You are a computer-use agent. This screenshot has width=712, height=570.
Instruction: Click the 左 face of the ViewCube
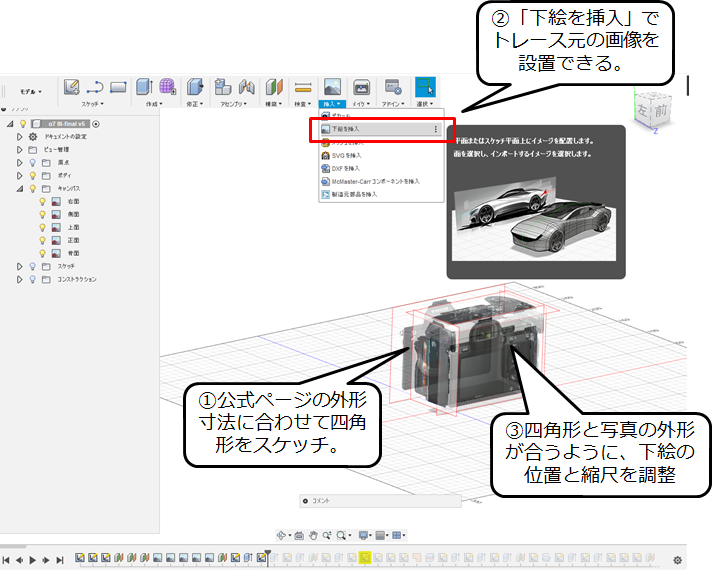(x=642, y=109)
